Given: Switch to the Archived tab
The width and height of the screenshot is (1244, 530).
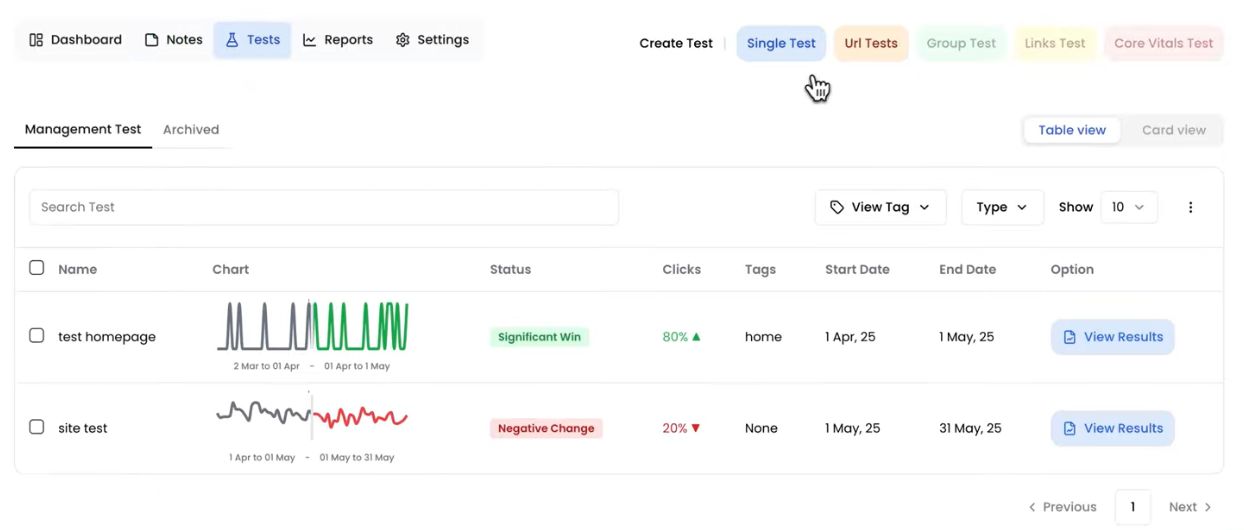Looking at the screenshot, I should tap(191, 129).
